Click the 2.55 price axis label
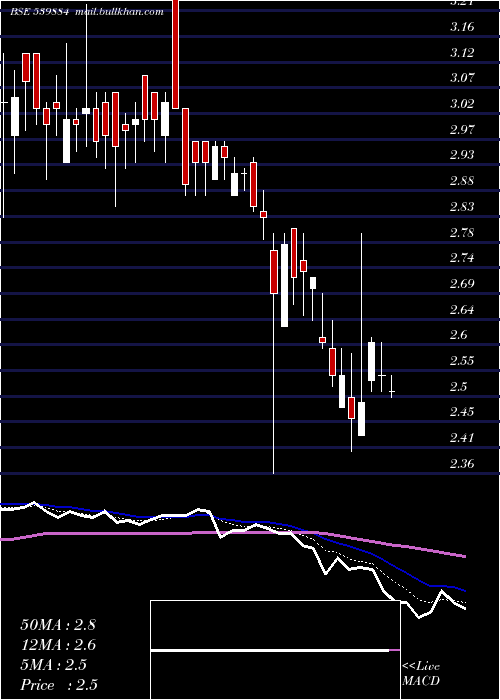This screenshot has width=500, height=700. click(x=462, y=361)
